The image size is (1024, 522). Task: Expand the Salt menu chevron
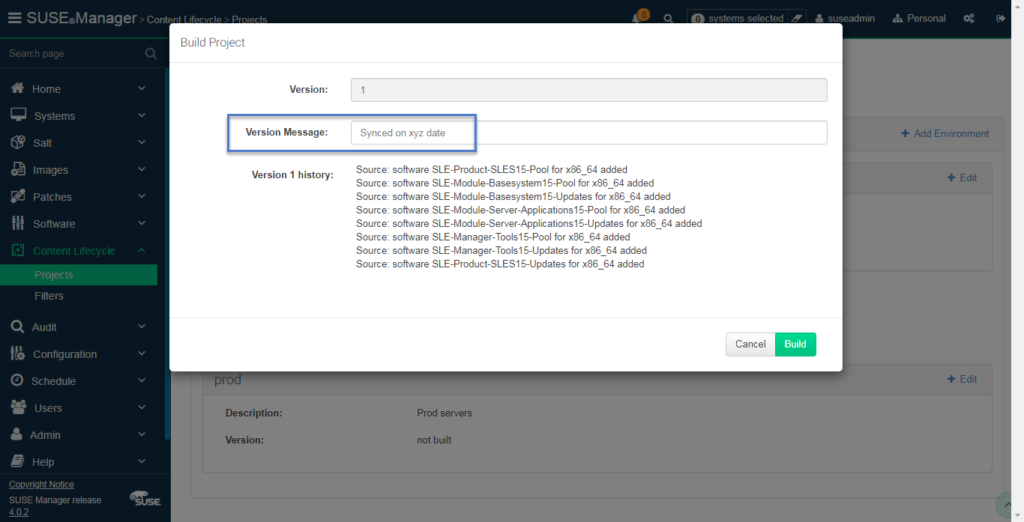(x=142, y=142)
